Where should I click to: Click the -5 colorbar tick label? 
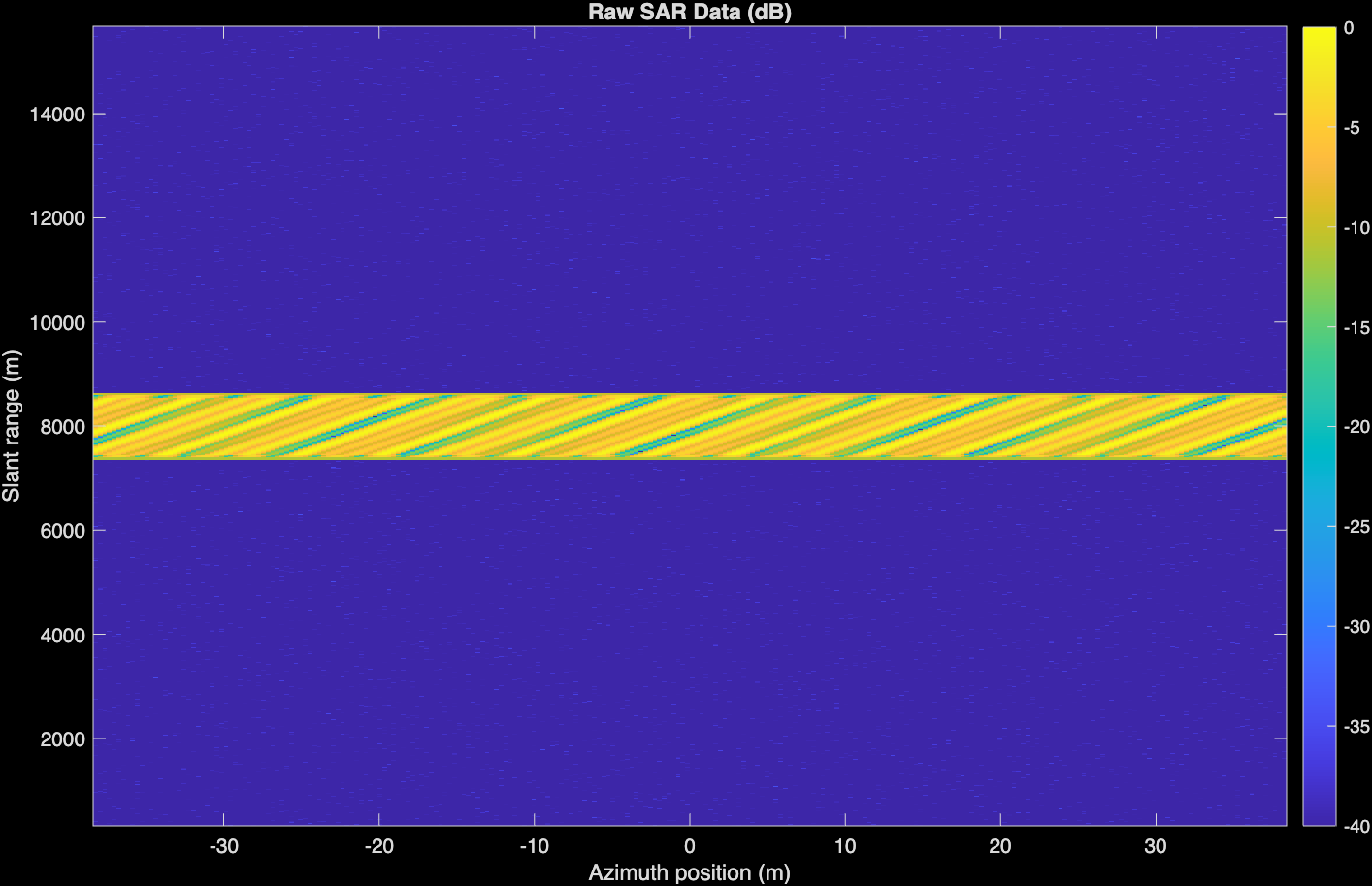click(1352, 128)
